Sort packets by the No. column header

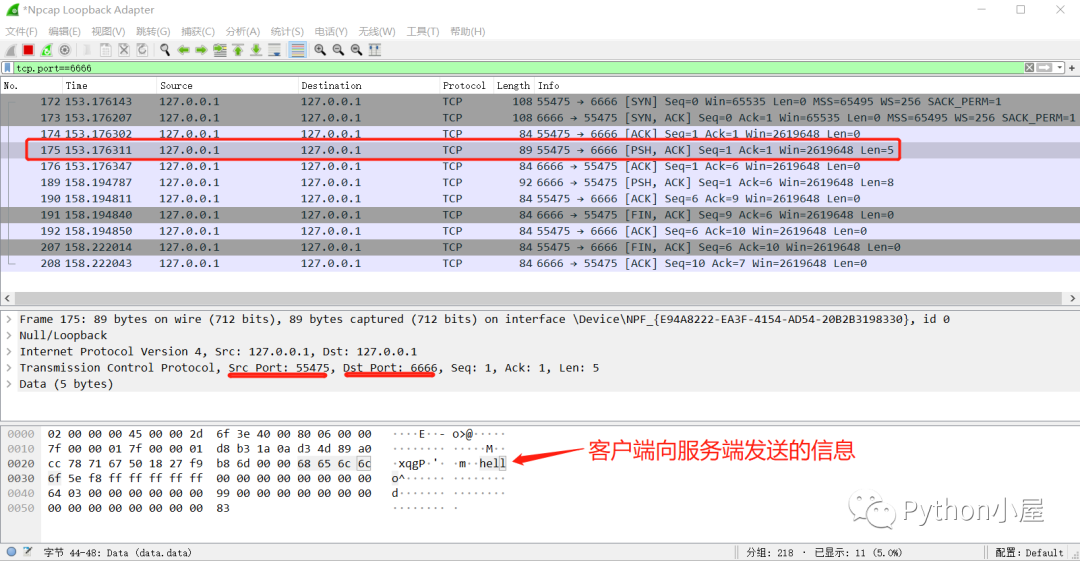click(x=32, y=85)
